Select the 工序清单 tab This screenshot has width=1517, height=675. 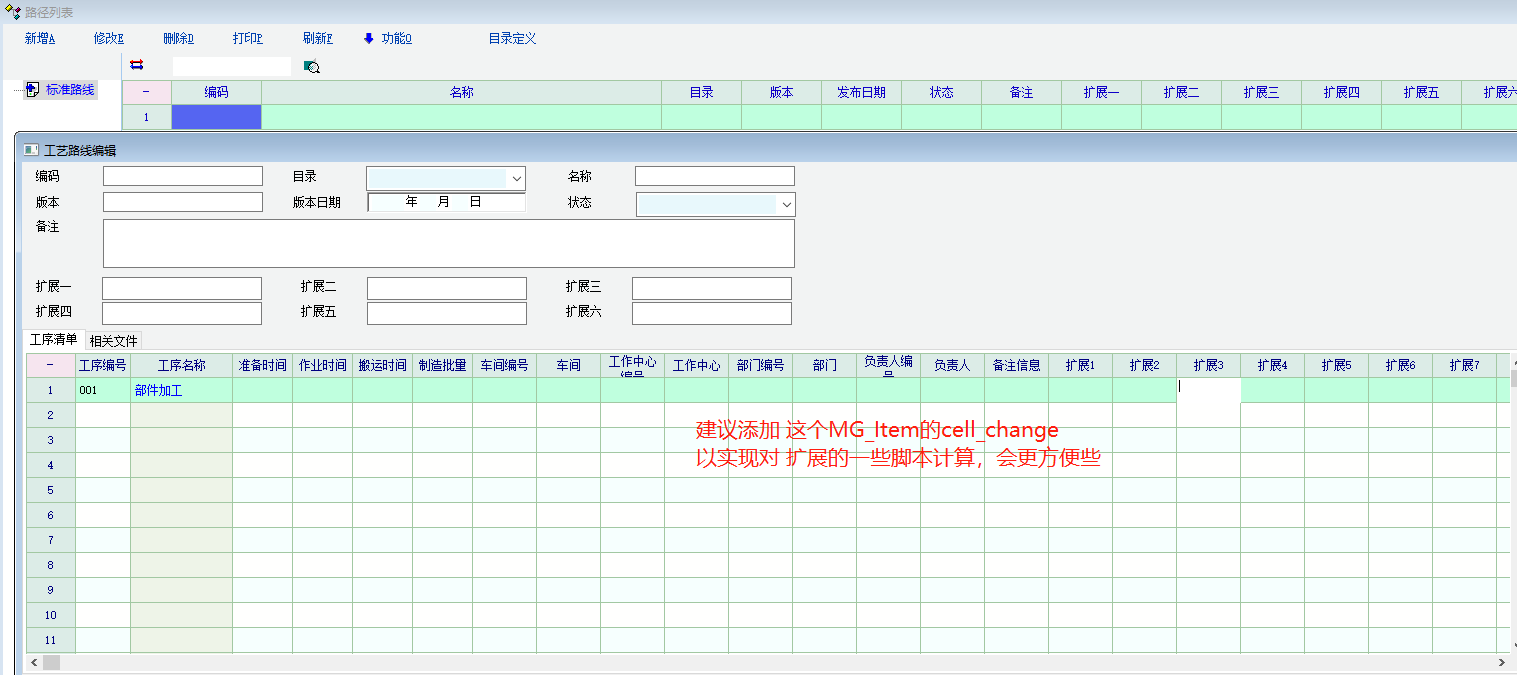pyautogui.click(x=53, y=340)
